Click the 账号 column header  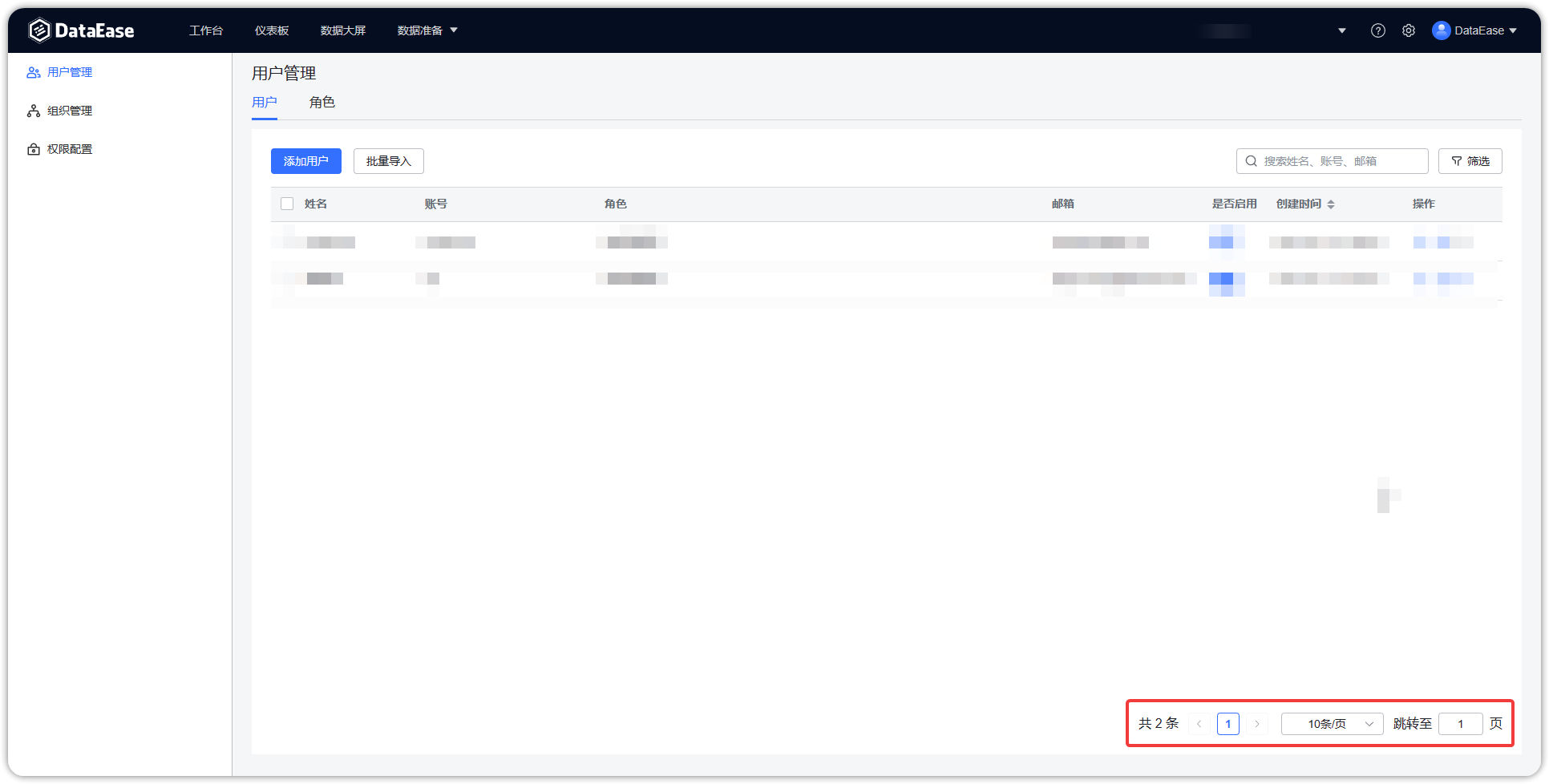(x=436, y=204)
